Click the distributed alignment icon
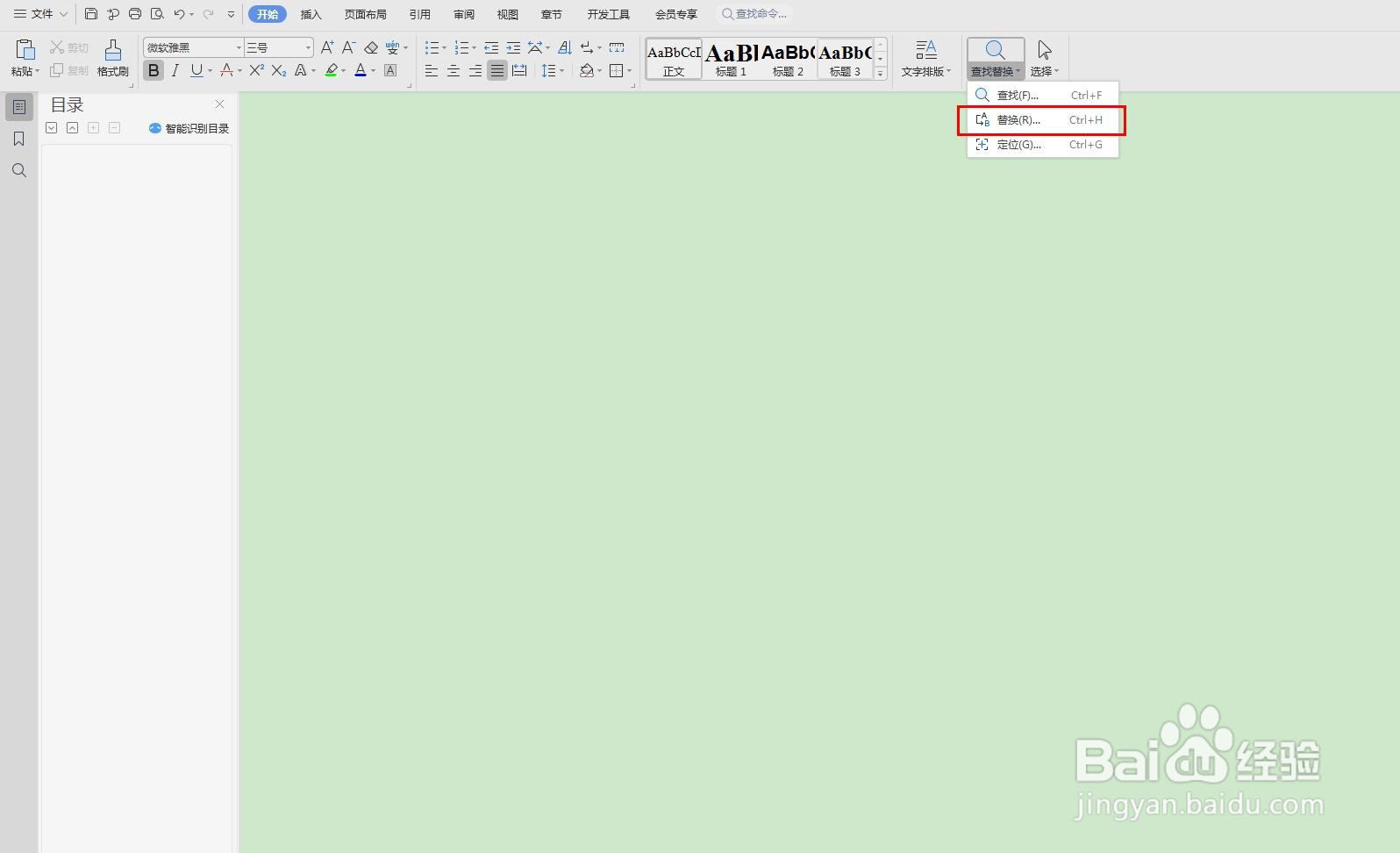Image resolution: width=1400 pixels, height=853 pixels. 519,70
